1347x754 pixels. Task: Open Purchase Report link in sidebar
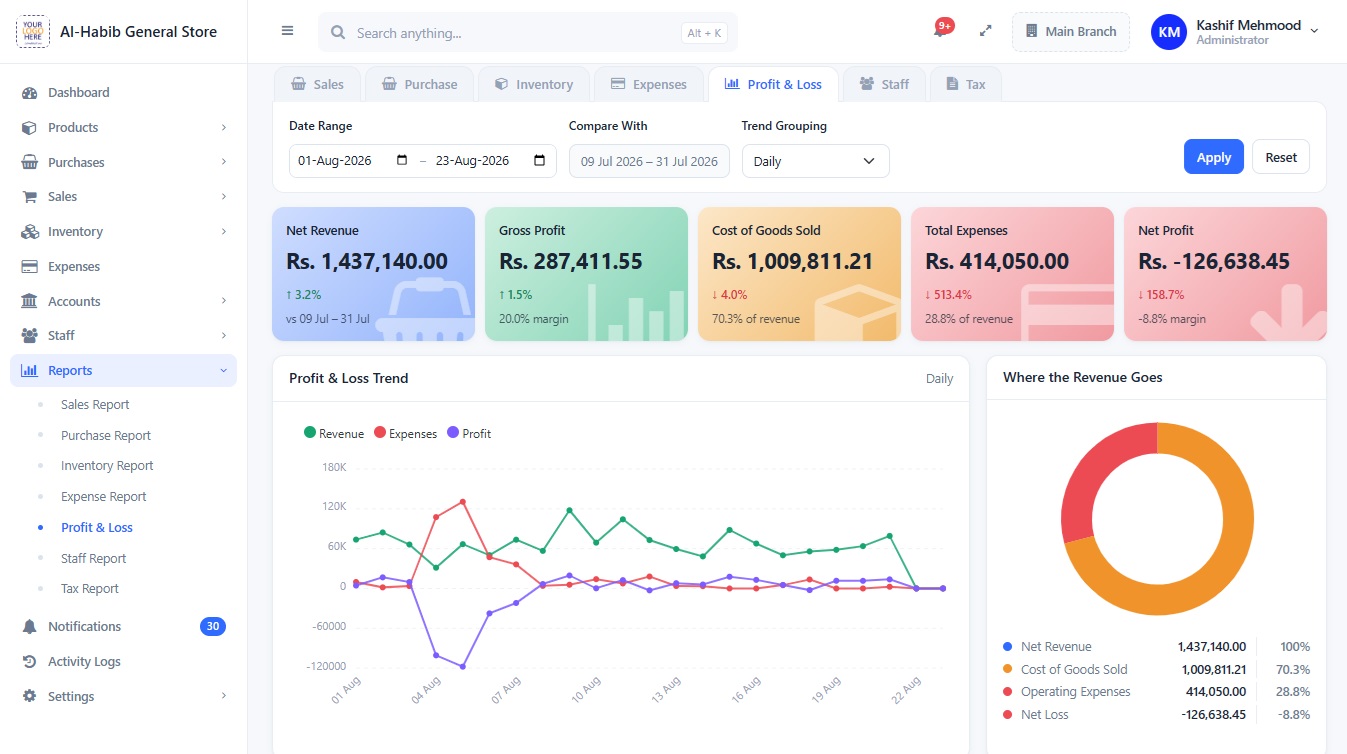click(x=106, y=436)
